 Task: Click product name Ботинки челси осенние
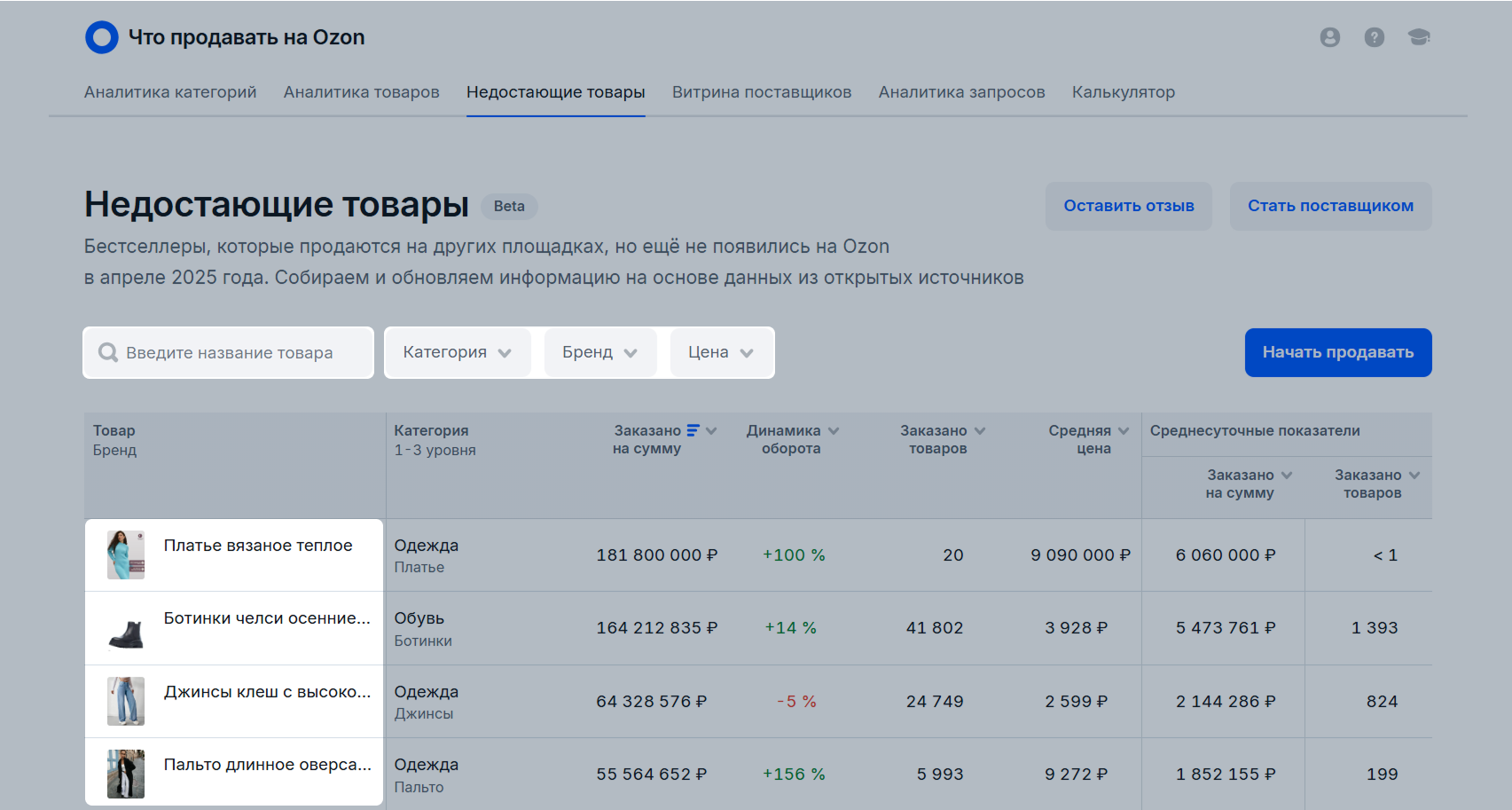tap(267, 618)
